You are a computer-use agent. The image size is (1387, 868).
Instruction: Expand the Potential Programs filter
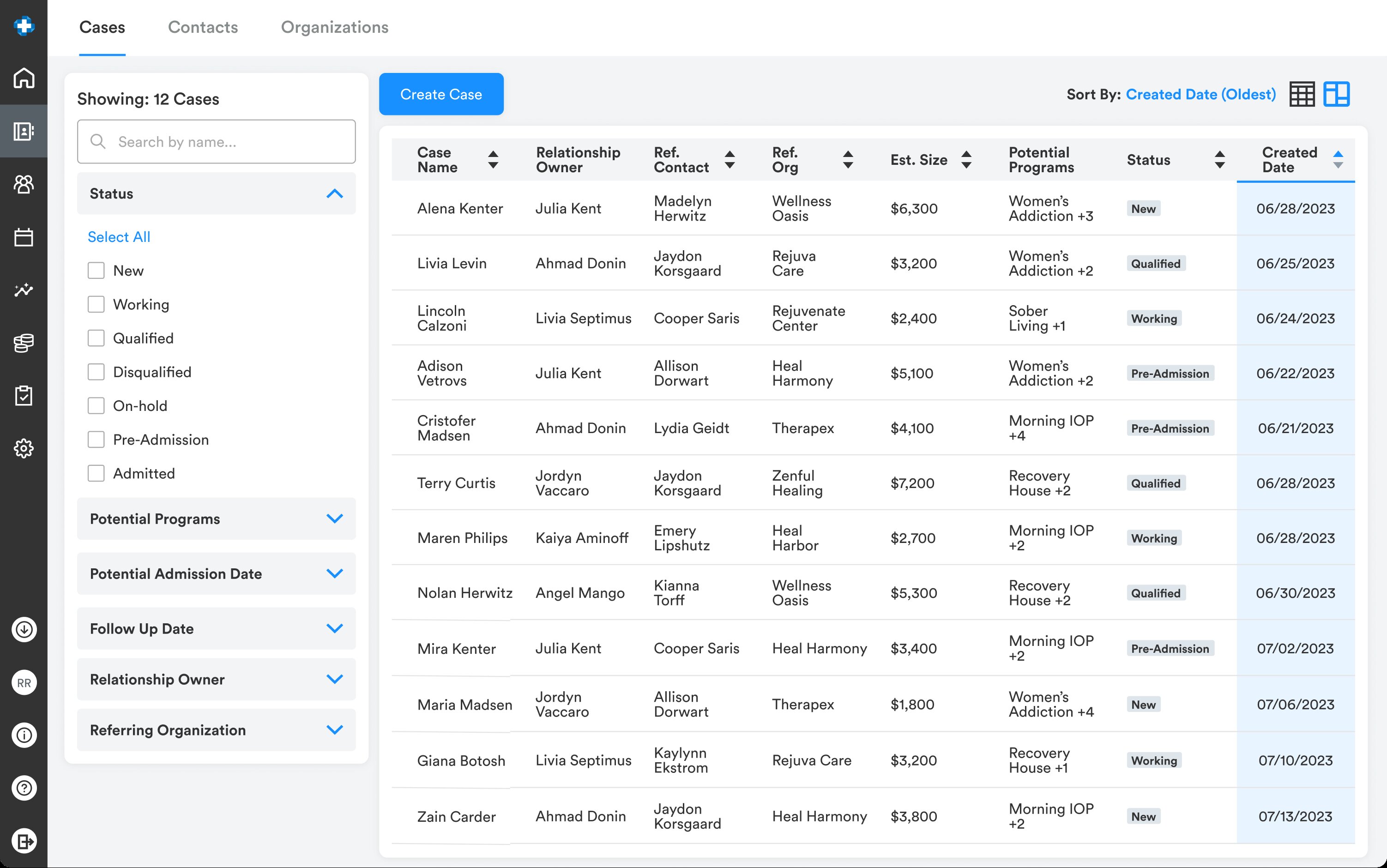click(334, 519)
